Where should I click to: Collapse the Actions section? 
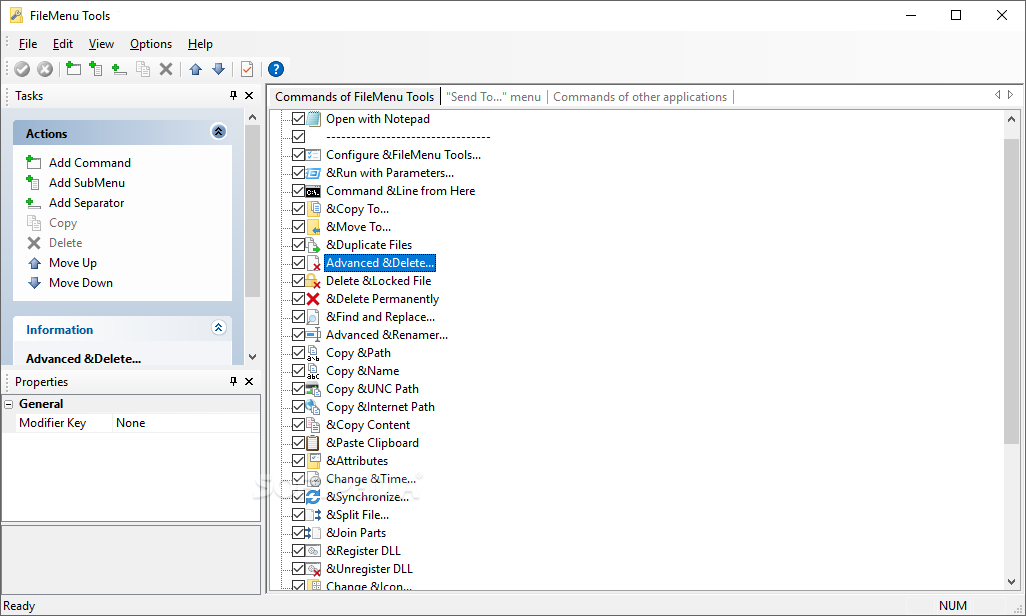pyautogui.click(x=219, y=132)
